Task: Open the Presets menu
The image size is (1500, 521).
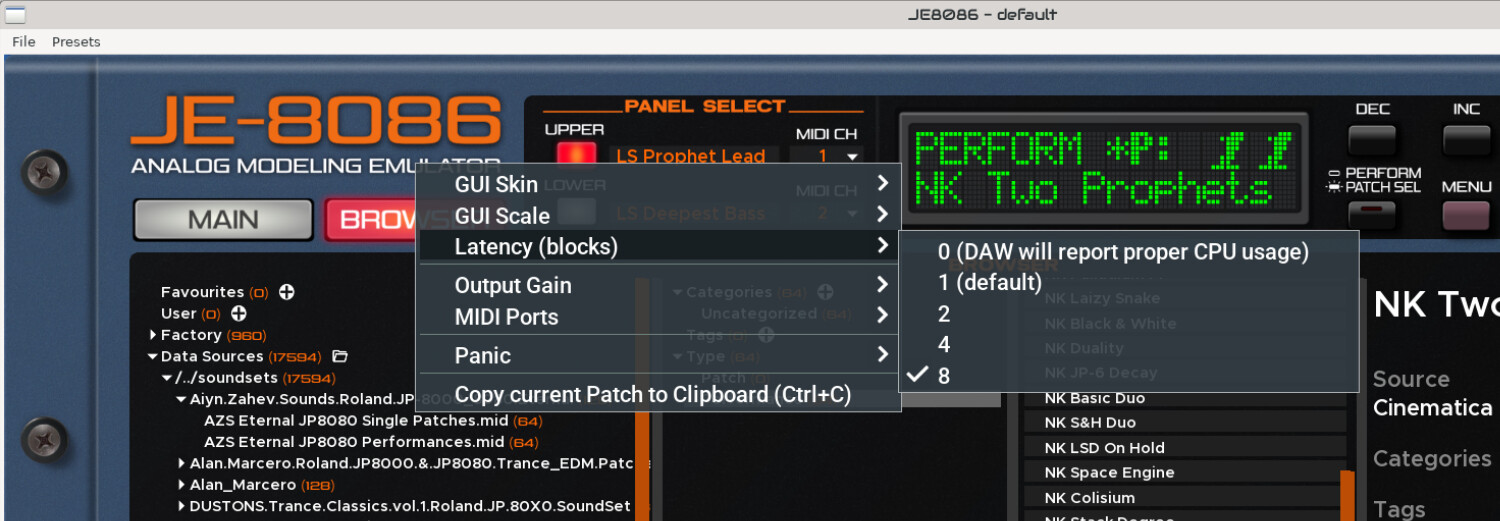Action: [76, 42]
